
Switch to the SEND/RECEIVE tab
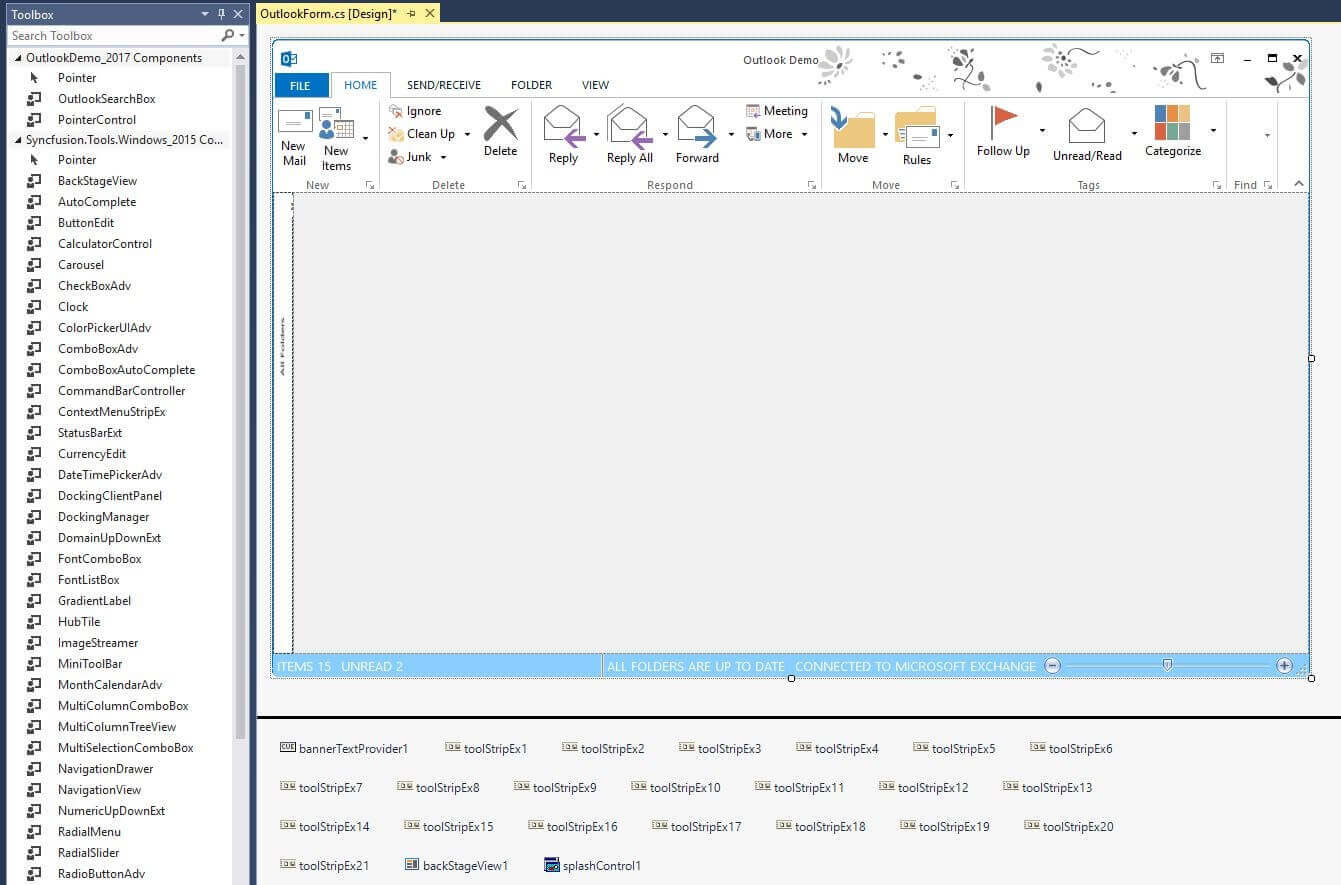coord(444,85)
